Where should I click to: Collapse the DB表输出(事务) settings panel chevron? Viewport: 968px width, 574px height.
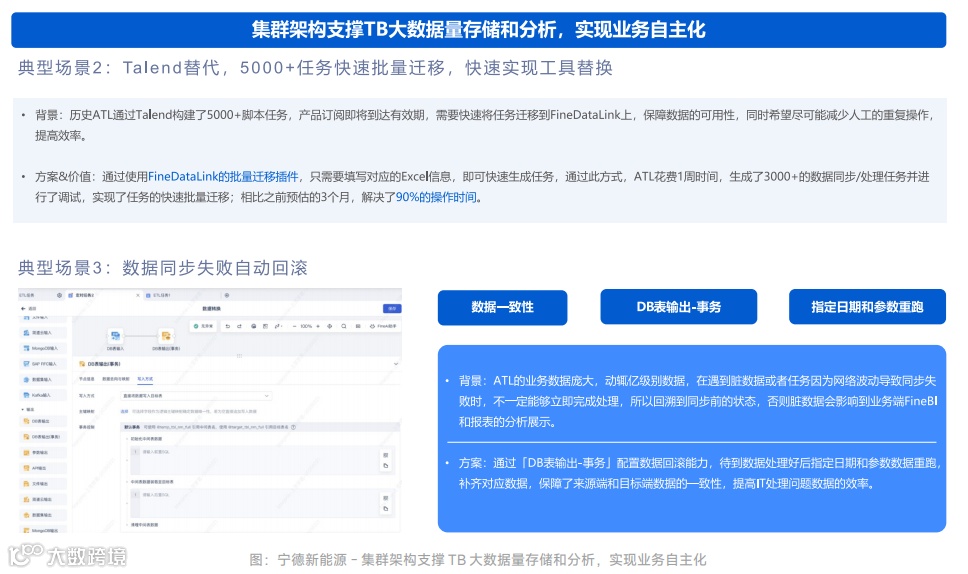(x=396, y=364)
